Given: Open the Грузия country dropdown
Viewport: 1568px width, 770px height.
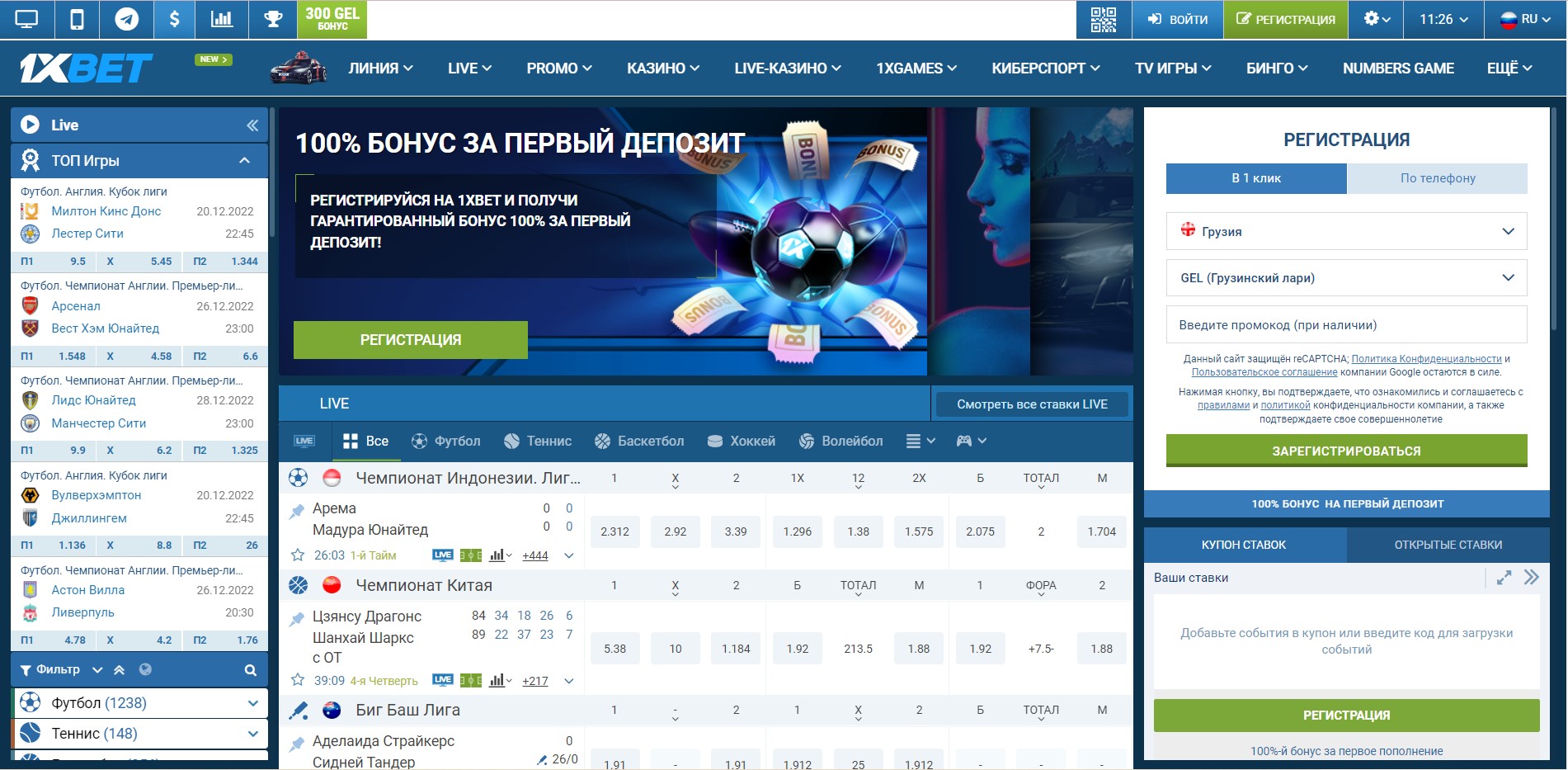Looking at the screenshot, I should pos(1346,231).
